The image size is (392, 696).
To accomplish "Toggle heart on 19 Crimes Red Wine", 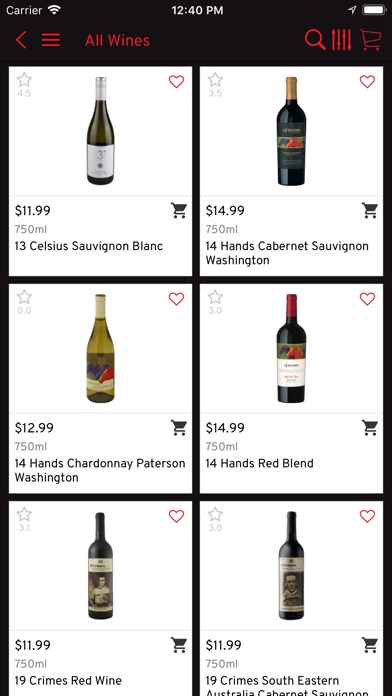I will click(176, 516).
